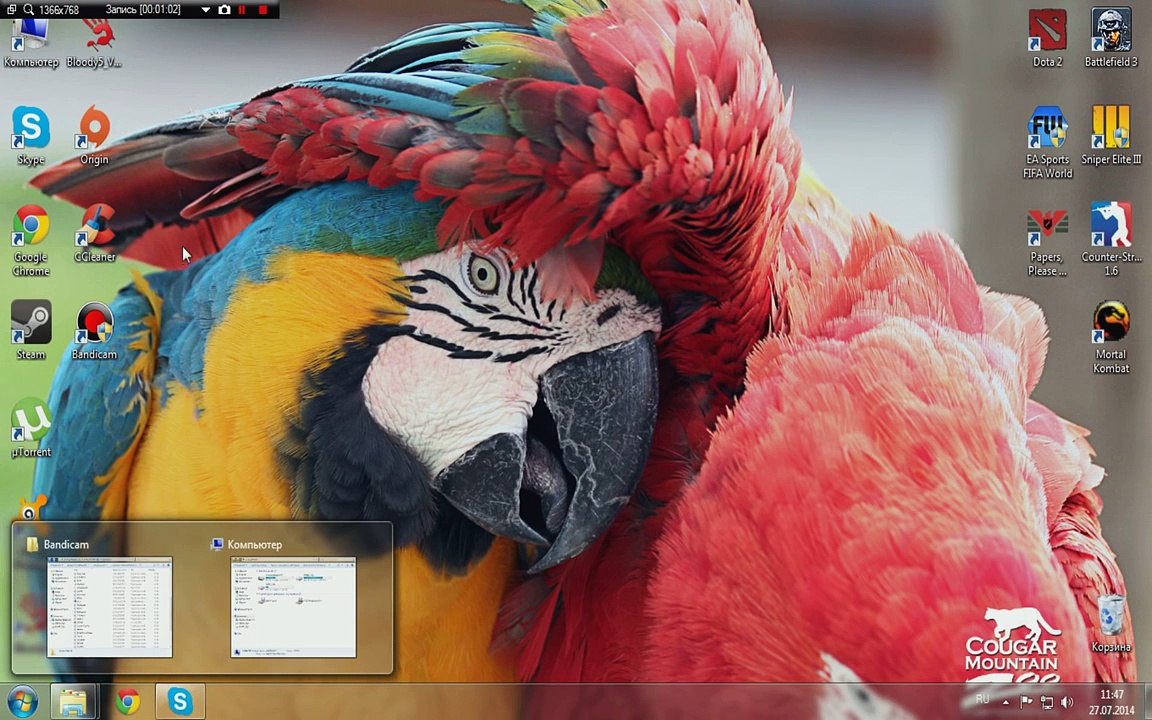Take a screenshot with Bandicam camera icon

(x=224, y=10)
